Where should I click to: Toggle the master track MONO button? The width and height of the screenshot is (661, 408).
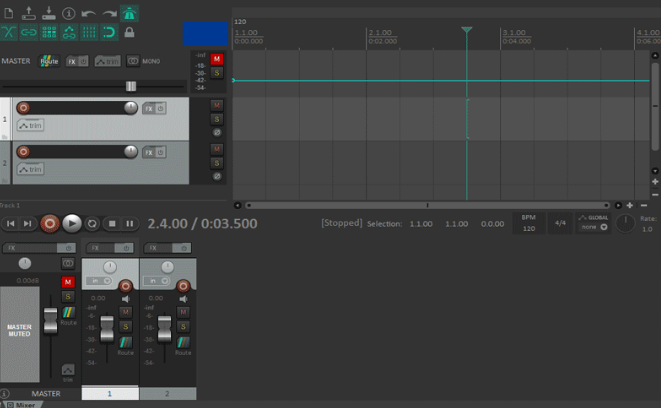133,61
